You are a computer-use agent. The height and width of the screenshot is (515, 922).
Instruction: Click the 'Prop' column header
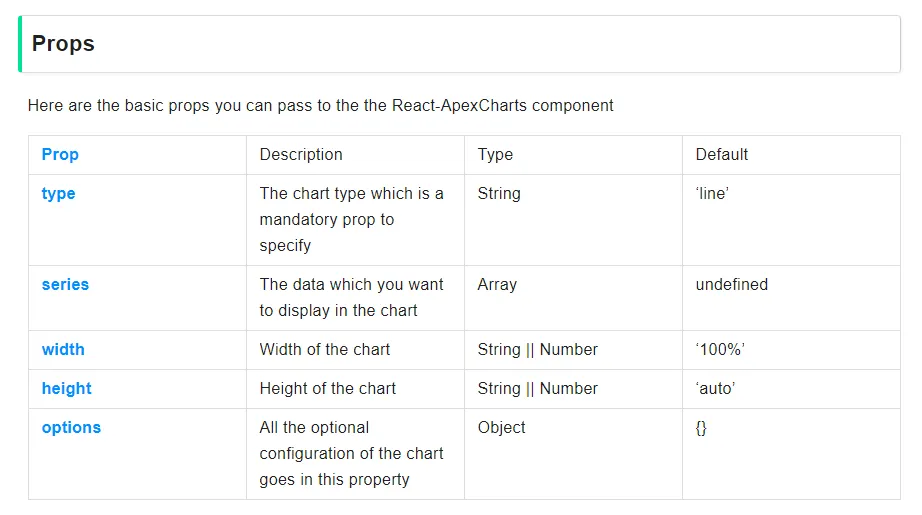pyautogui.click(x=60, y=155)
